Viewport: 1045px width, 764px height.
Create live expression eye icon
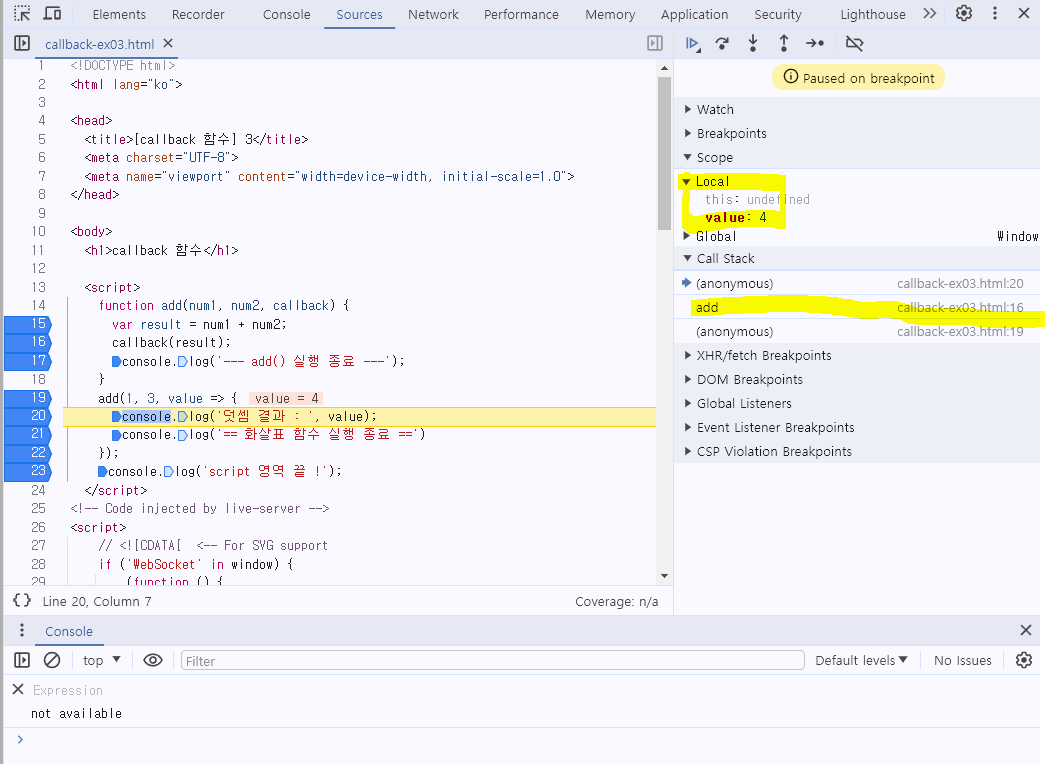[x=153, y=660]
